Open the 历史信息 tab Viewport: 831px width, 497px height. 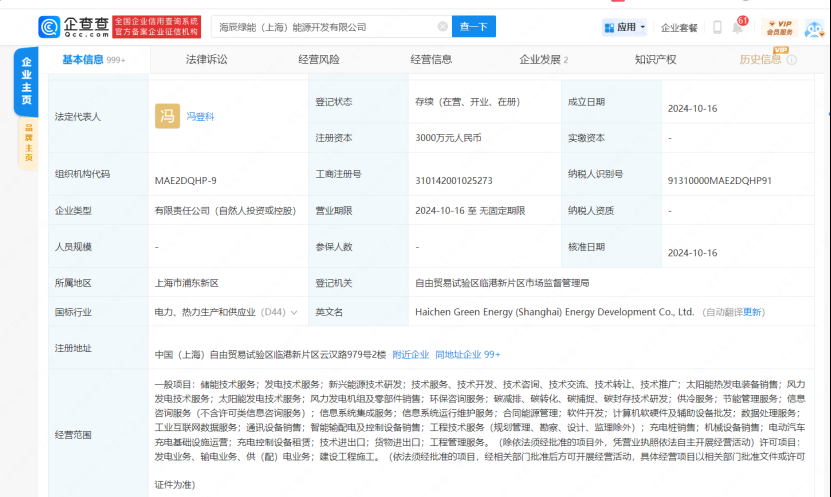(x=760, y=60)
